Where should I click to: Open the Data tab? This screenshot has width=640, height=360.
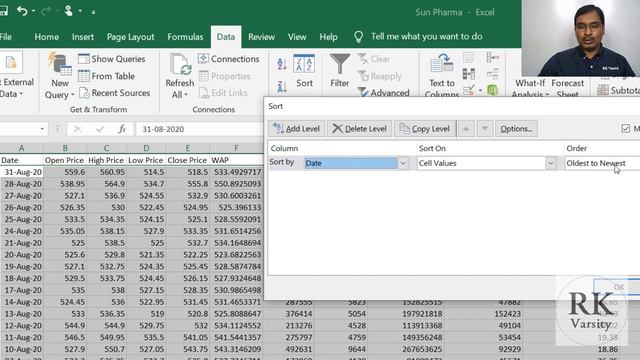click(x=226, y=37)
